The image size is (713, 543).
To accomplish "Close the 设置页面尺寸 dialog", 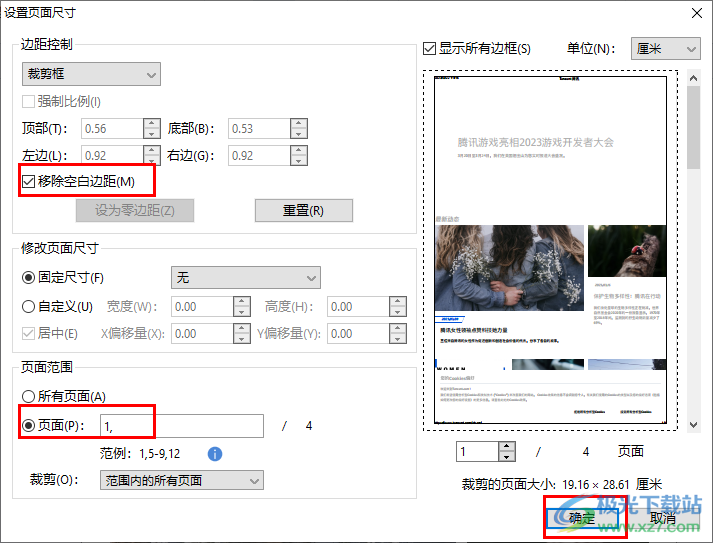I will pos(697,13).
